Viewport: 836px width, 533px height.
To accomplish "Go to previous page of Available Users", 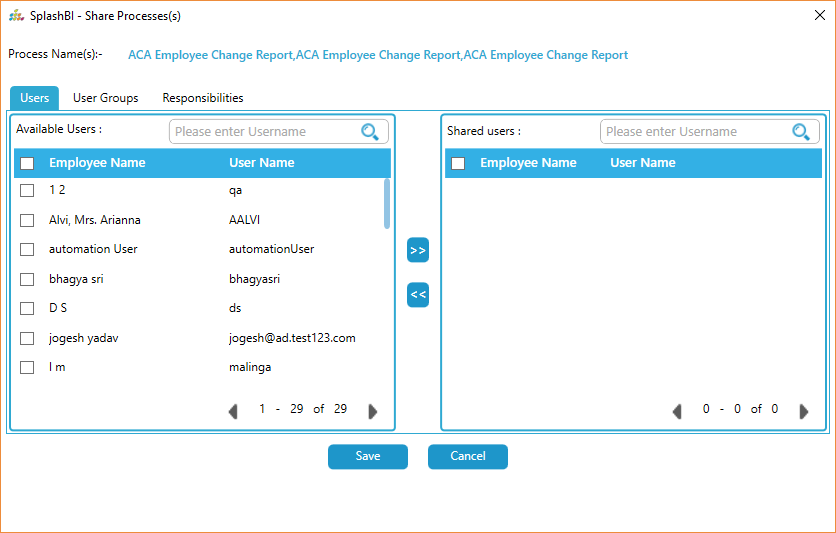I will (x=233, y=411).
